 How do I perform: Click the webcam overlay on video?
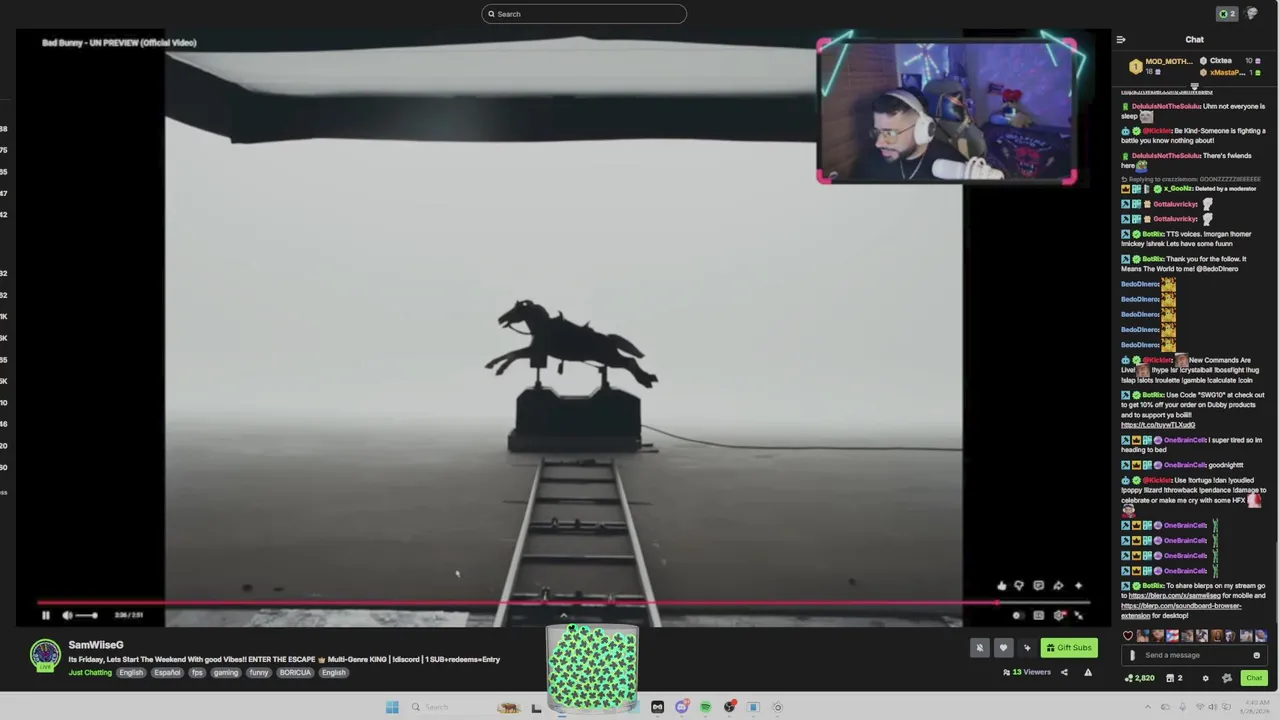click(x=947, y=110)
